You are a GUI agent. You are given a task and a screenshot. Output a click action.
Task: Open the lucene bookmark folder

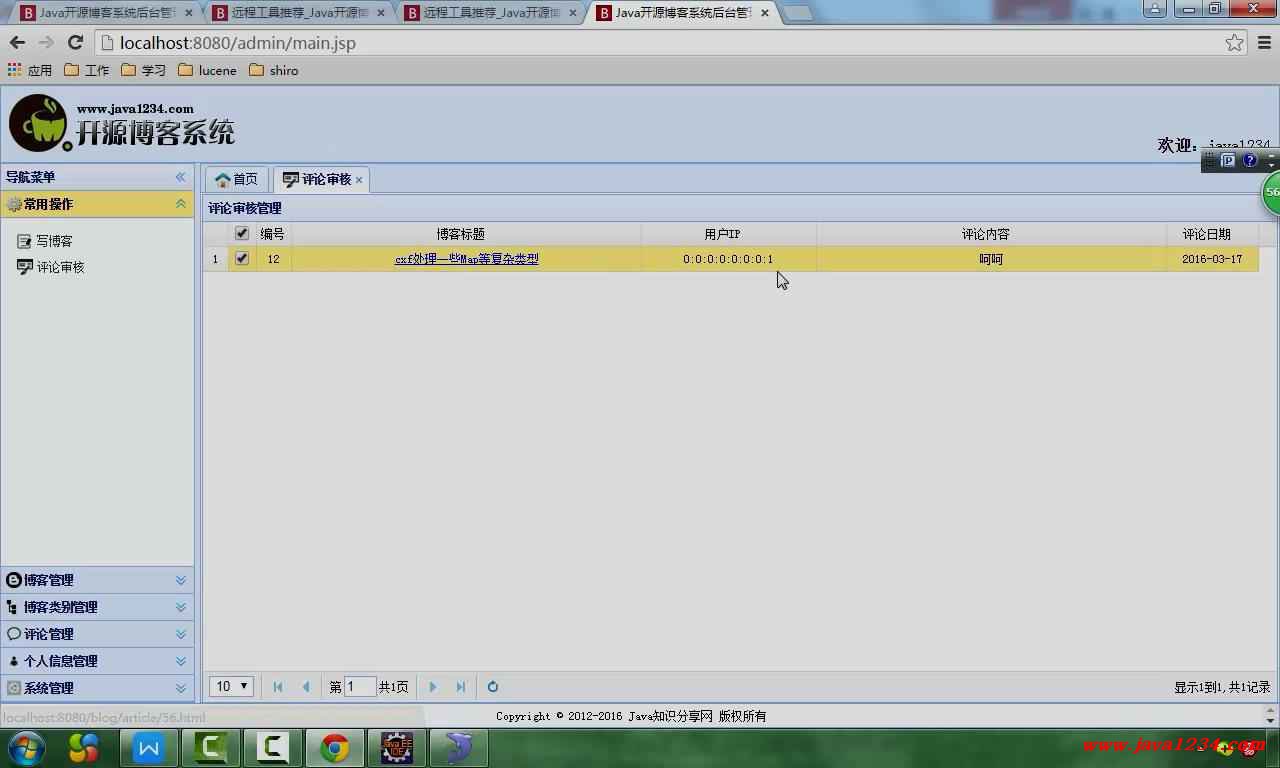click(x=207, y=70)
